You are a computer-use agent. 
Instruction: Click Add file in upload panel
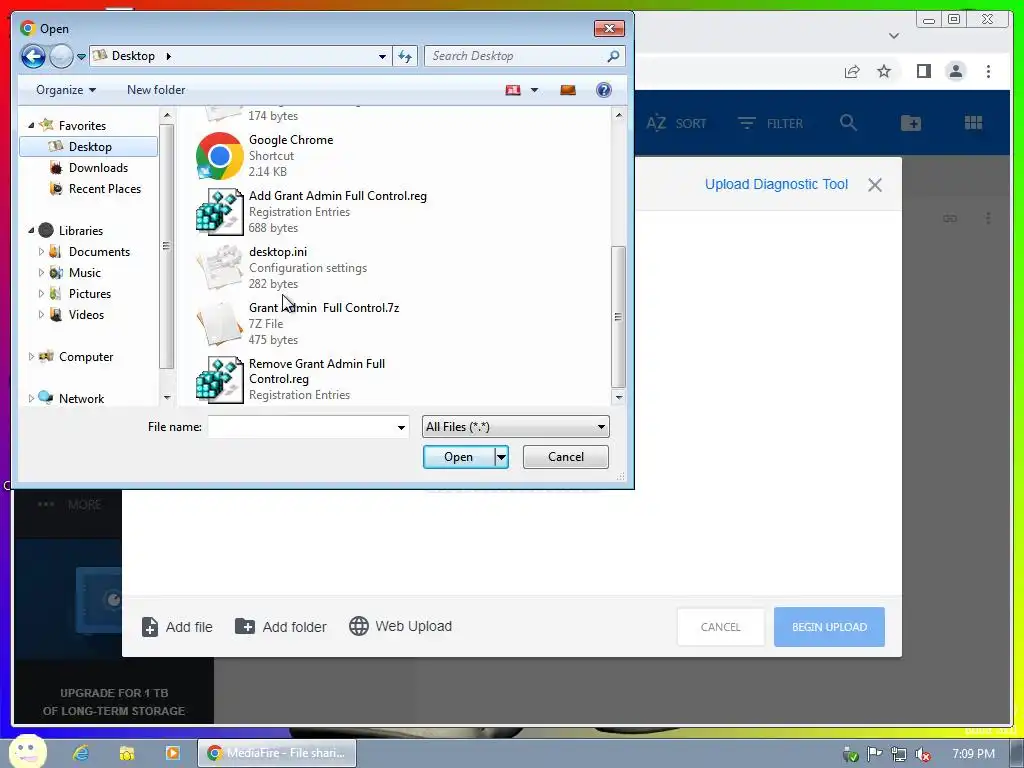point(177,627)
